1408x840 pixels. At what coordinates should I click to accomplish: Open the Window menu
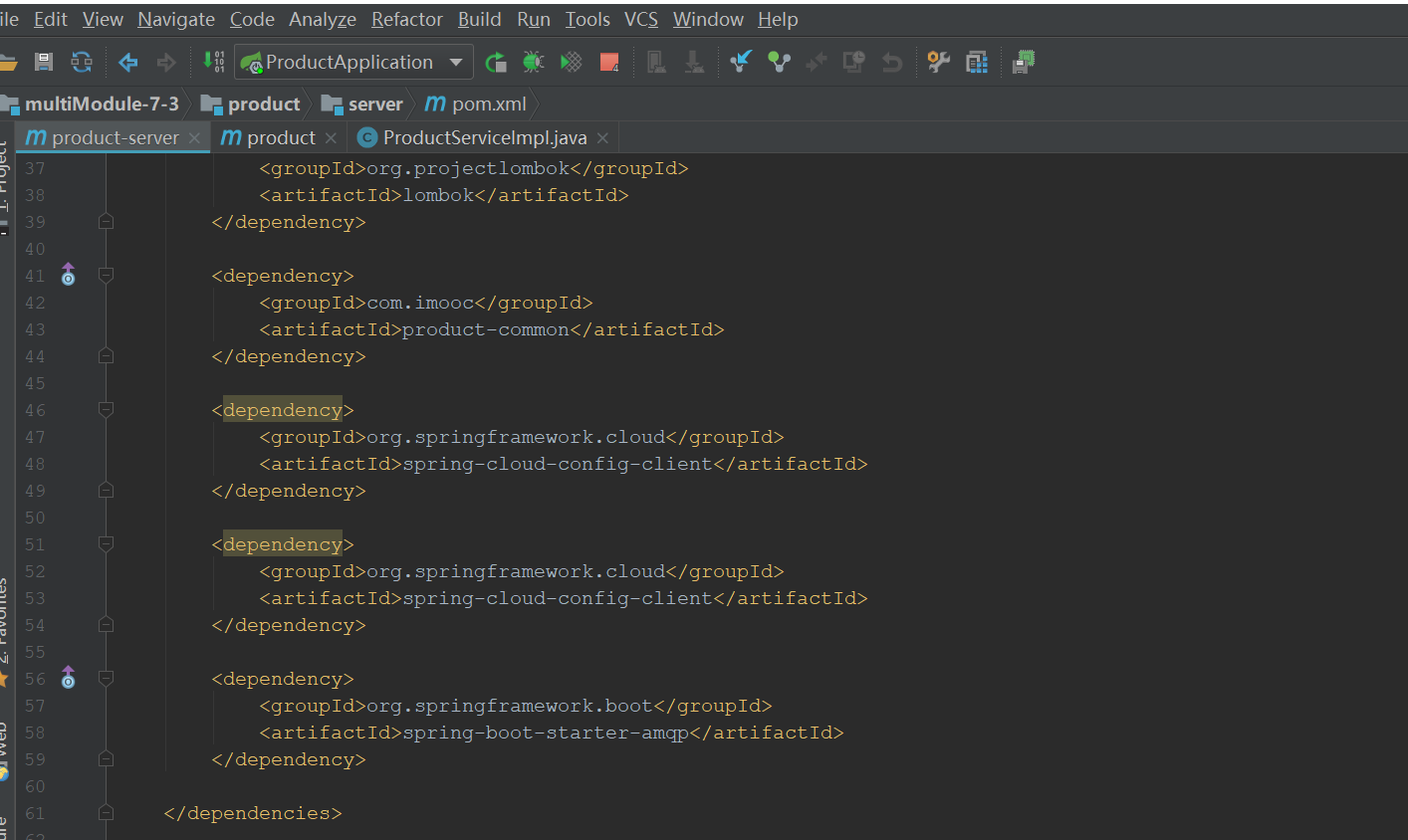(708, 19)
